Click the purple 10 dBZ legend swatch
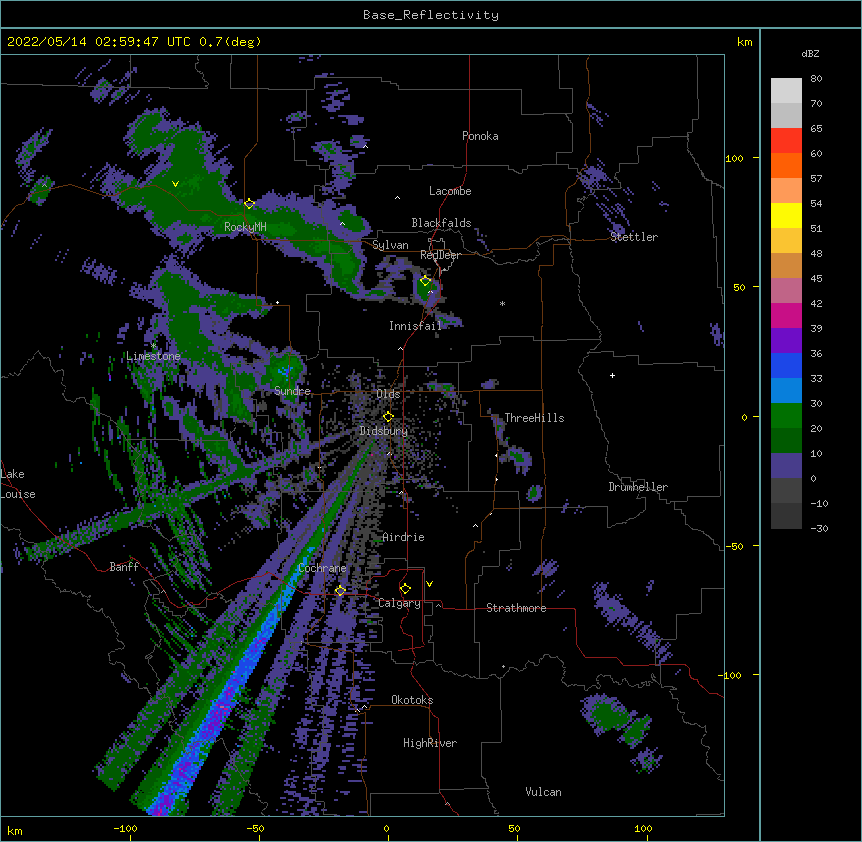This screenshot has width=862, height=842. pyautogui.click(x=786, y=466)
